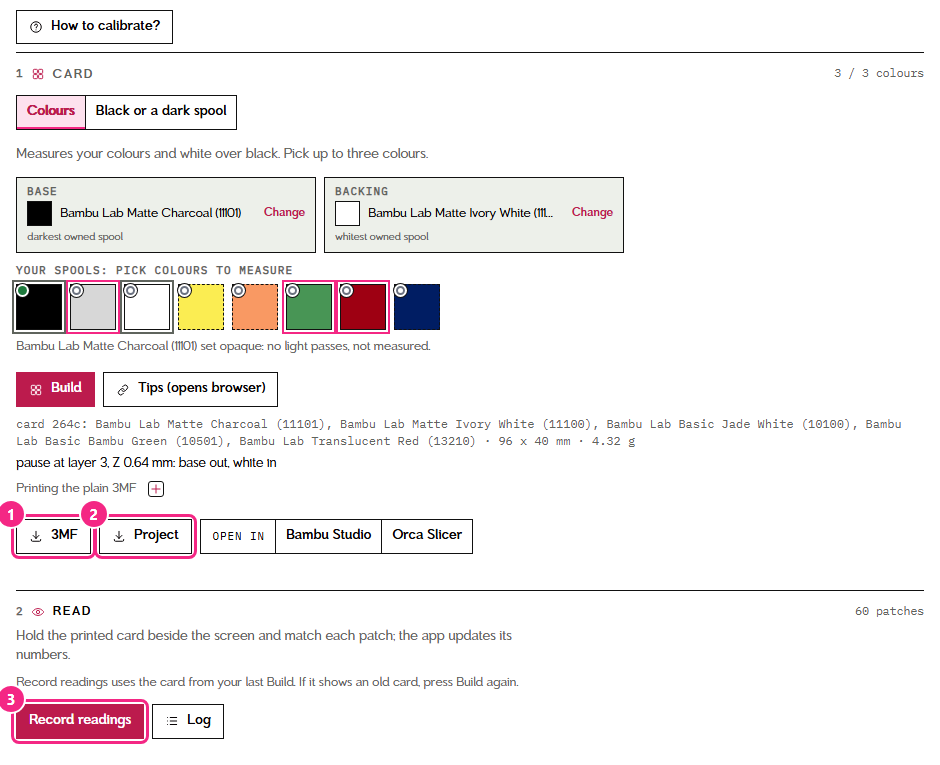The width and height of the screenshot is (940, 765).
Task: Click the white backing colour swatch
Action: pyautogui.click(x=347, y=213)
